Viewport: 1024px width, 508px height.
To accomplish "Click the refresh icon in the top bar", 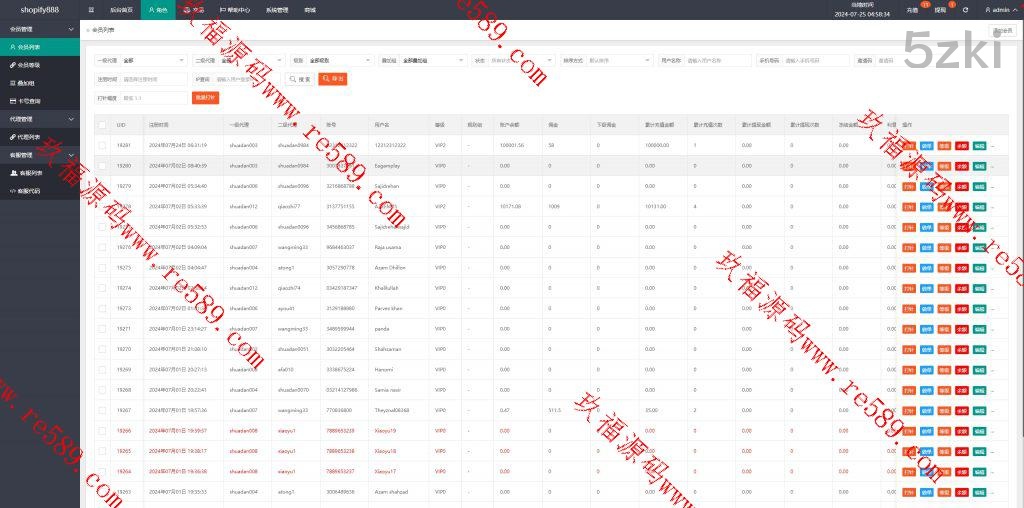I will coord(965,9).
